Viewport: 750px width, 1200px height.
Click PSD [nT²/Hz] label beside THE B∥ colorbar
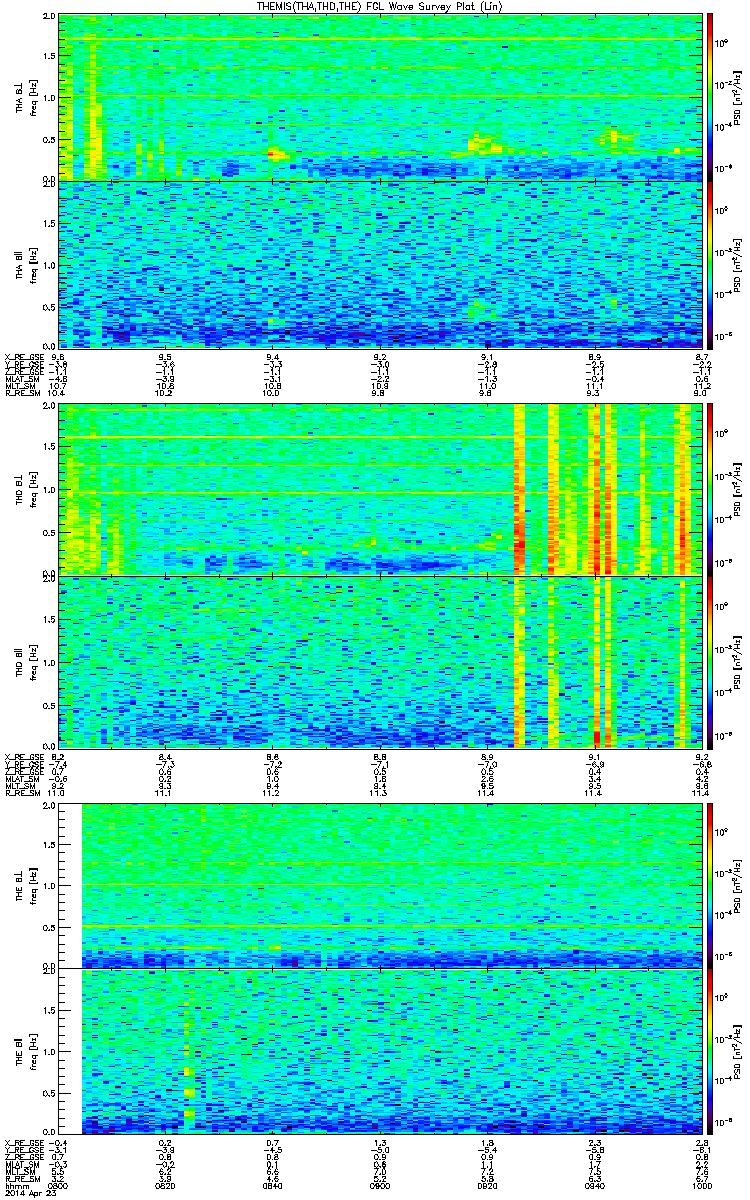click(738, 1053)
